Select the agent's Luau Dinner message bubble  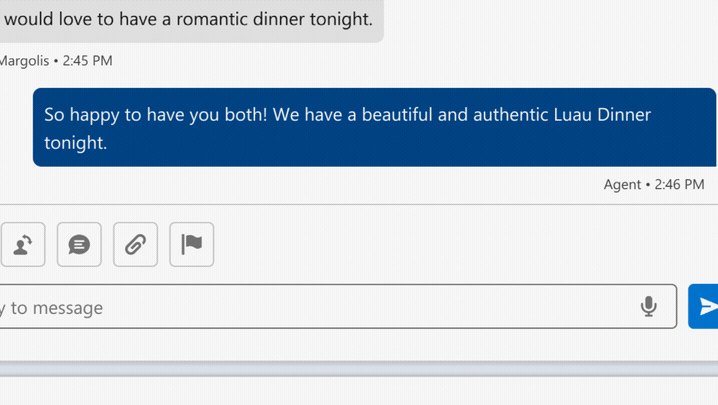click(x=375, y=127)
